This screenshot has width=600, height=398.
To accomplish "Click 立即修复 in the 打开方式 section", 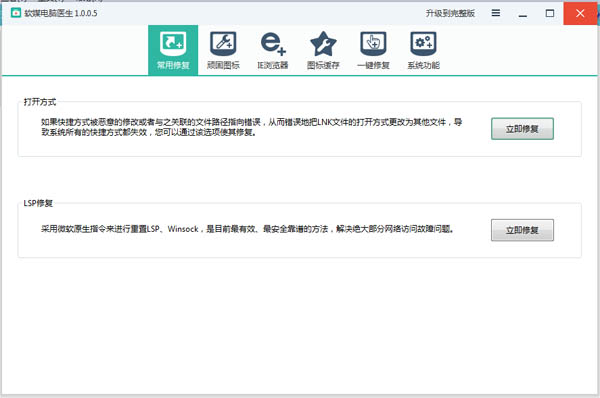I will point(522,129).
